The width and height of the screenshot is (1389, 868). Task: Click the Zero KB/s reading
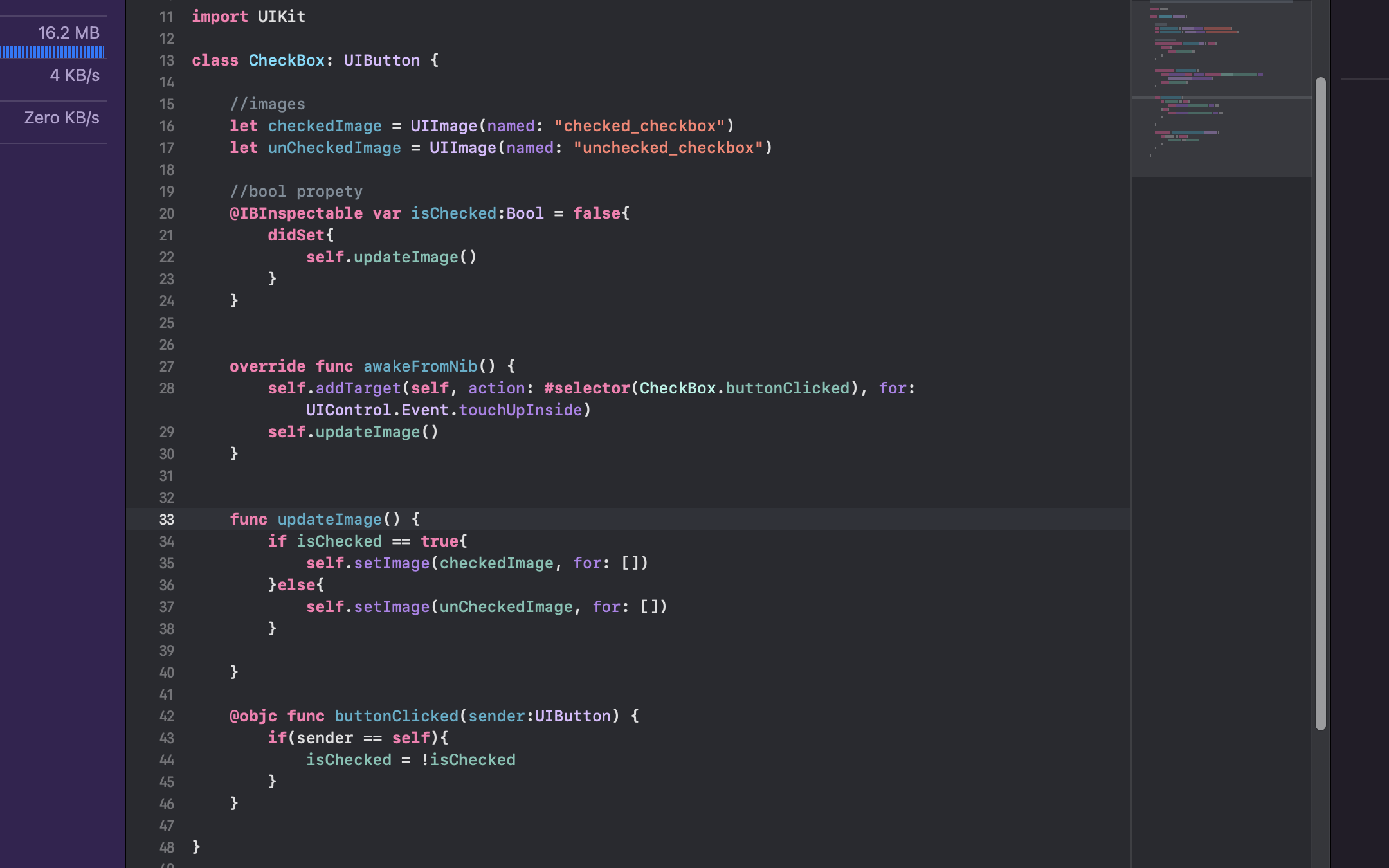(62, 118)
